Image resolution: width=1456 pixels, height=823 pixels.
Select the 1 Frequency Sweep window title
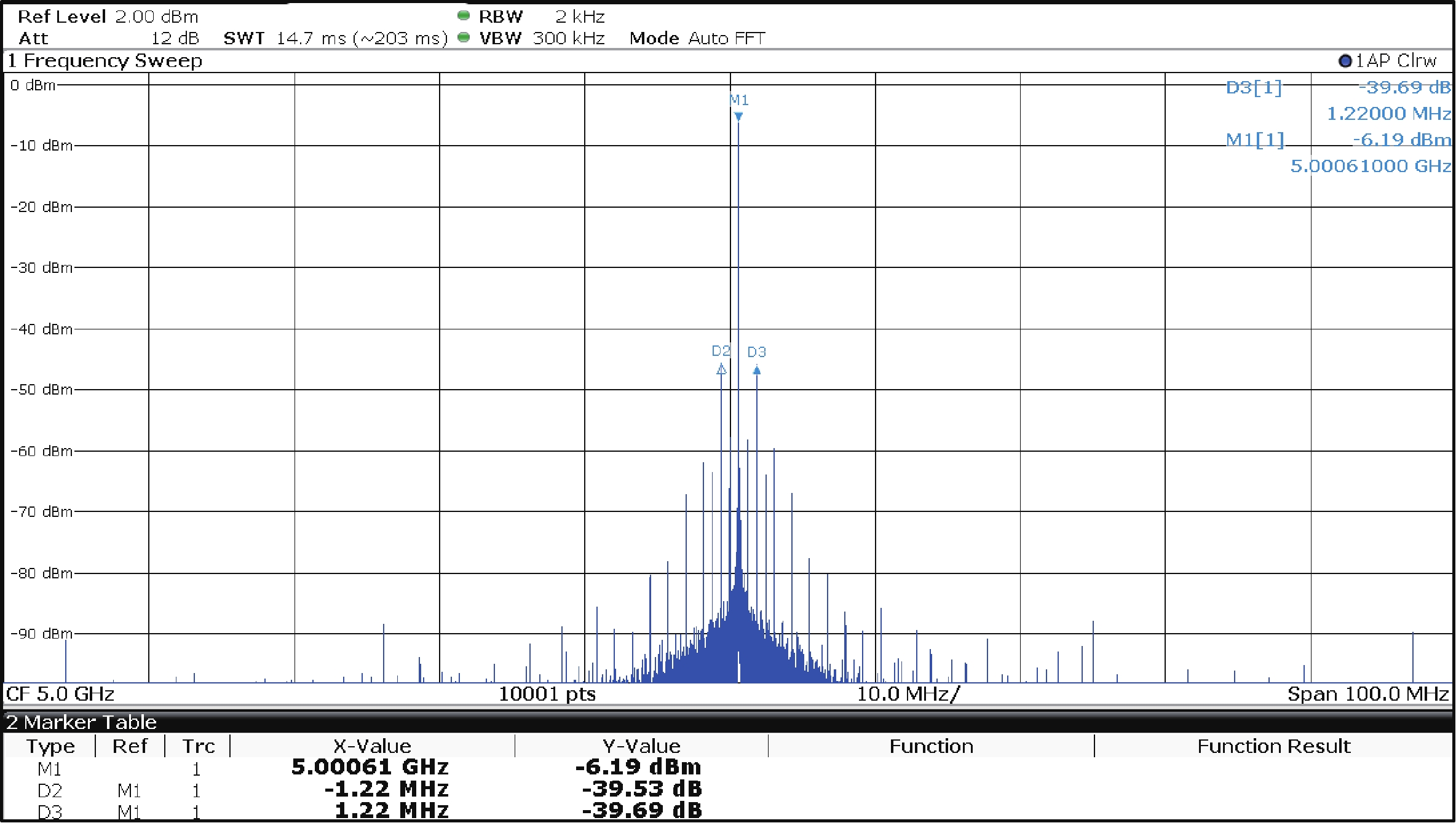coord(105,61)
